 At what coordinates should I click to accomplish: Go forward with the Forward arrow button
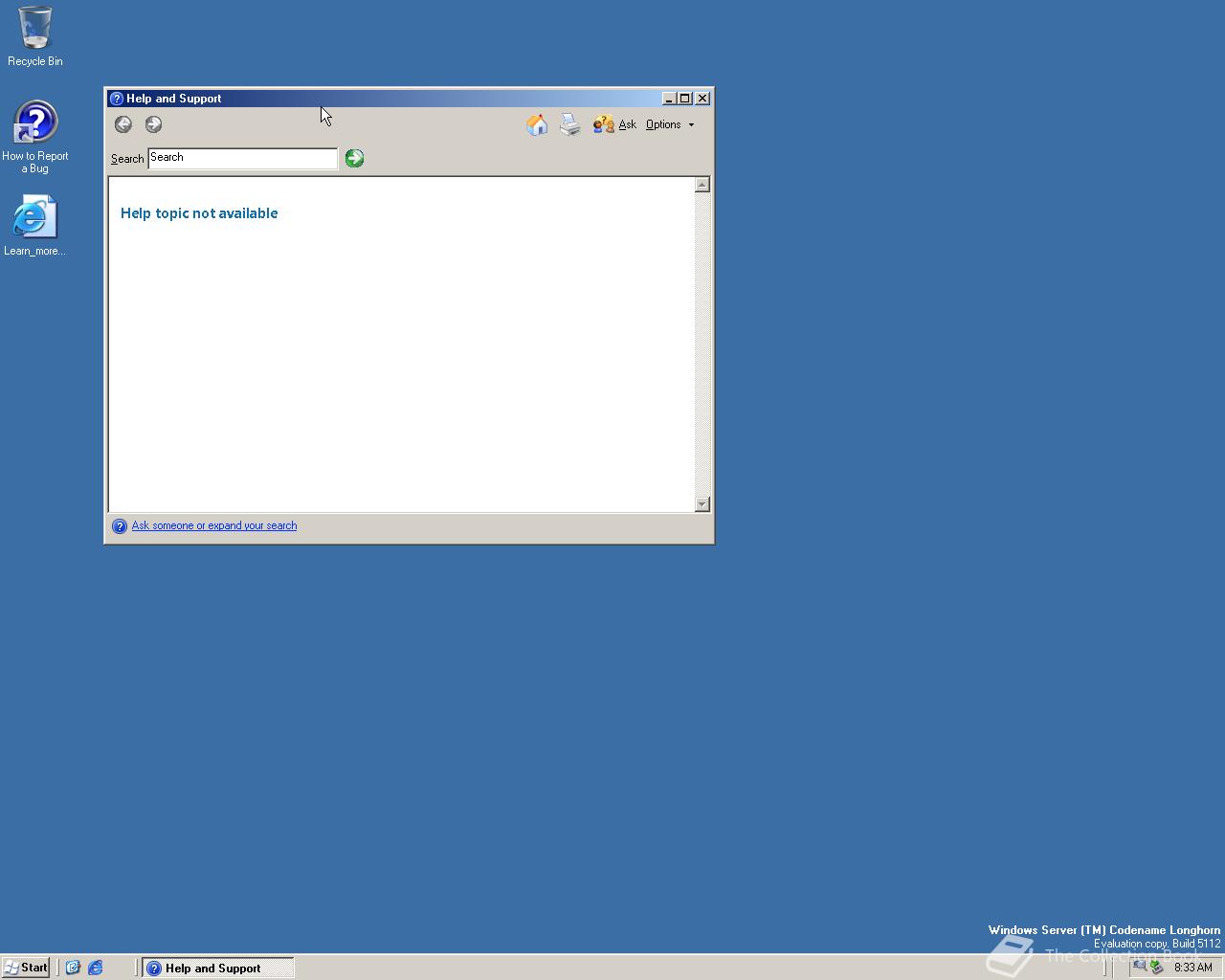coord(153,124)
